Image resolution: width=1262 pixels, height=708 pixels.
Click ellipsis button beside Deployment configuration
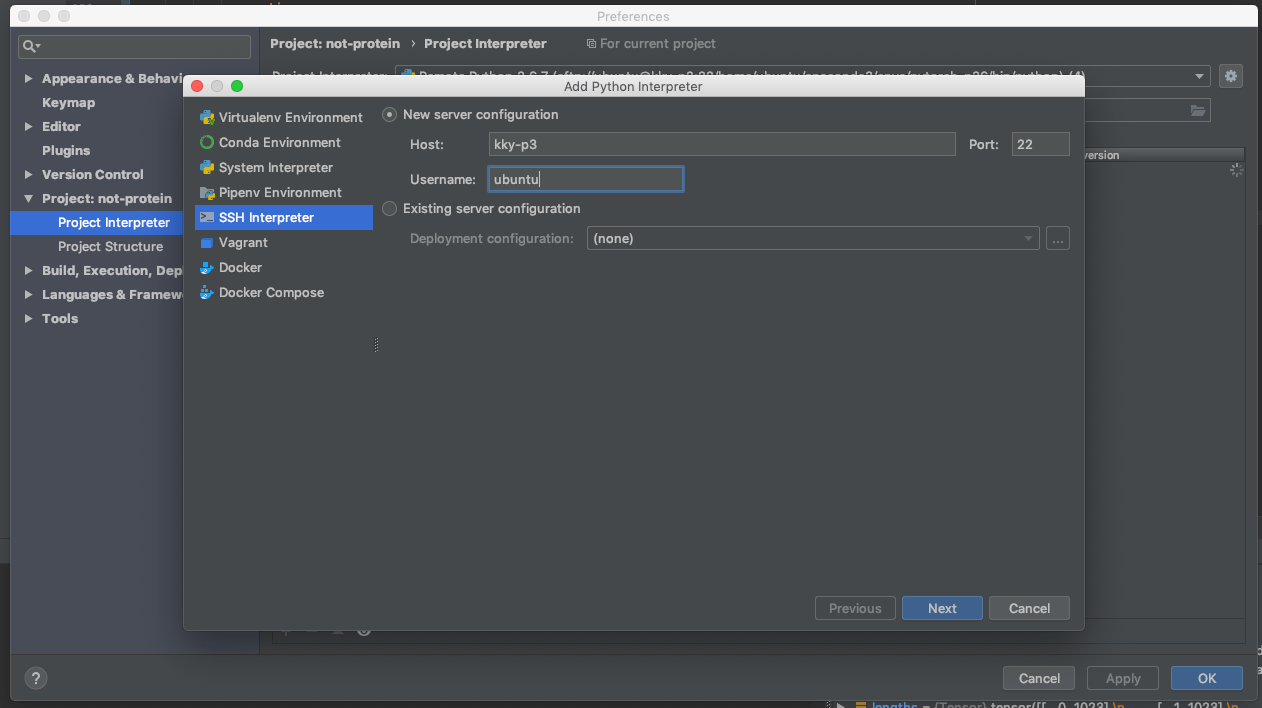(x=1058, y=238)
